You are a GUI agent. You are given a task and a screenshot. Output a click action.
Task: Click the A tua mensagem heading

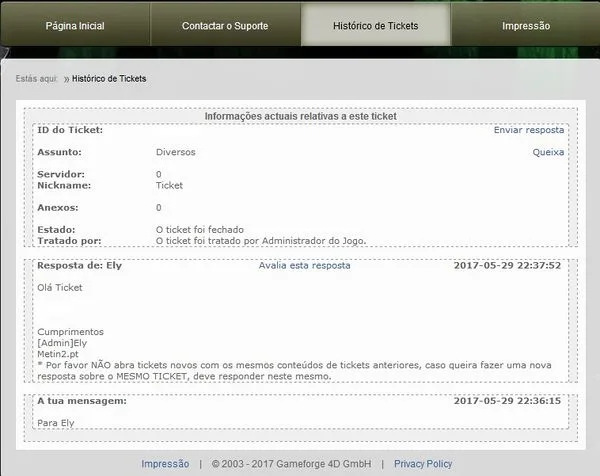(x=82, y=401)
